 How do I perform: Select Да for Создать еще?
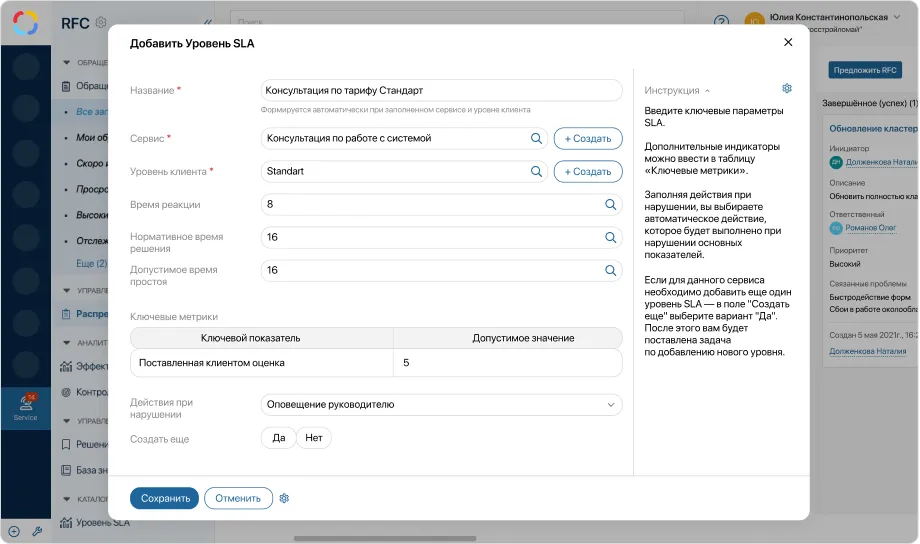coord(279,438)
